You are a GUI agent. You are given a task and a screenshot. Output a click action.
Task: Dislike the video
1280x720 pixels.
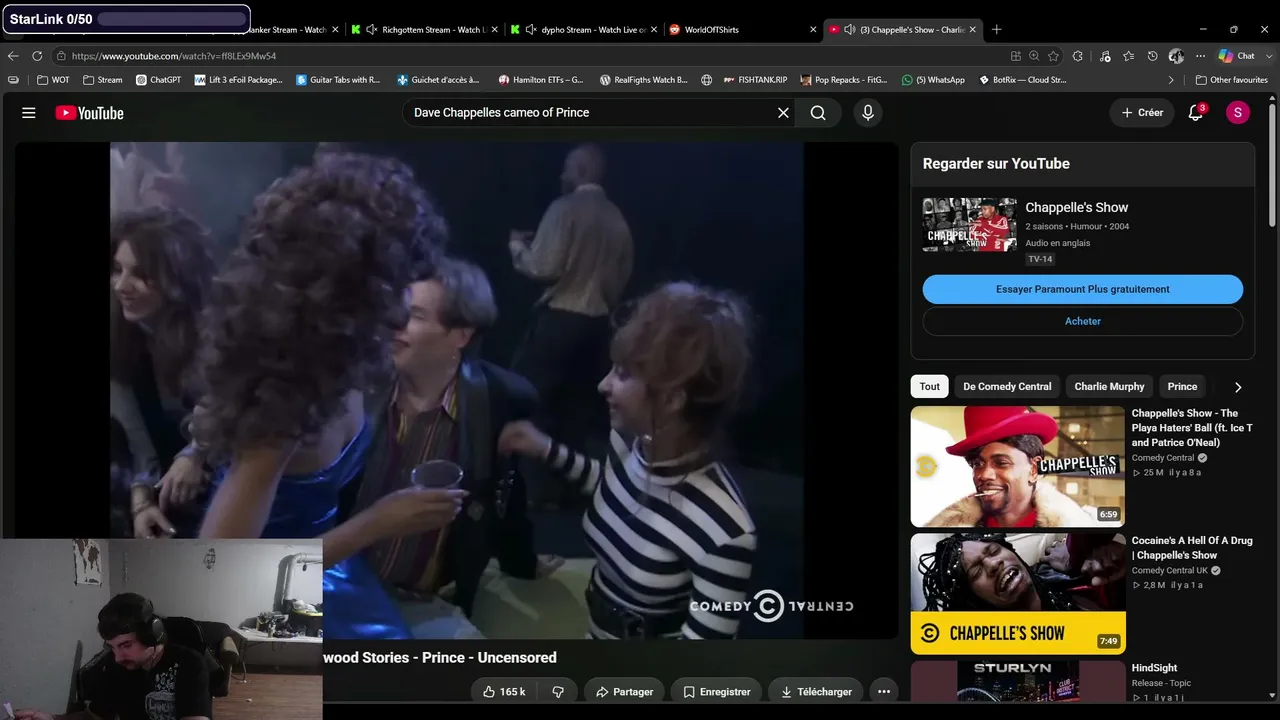coord(558,692)
